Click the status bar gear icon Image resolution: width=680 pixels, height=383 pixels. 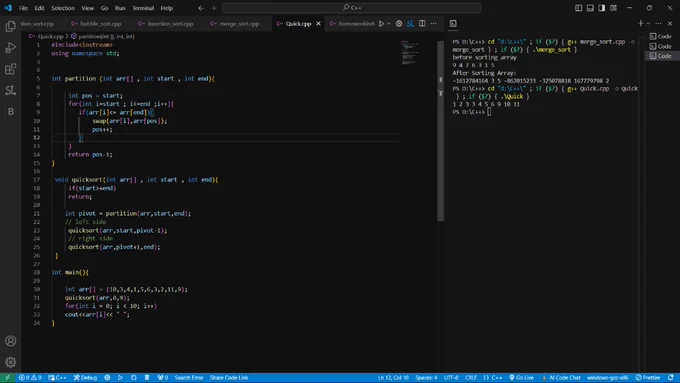tap(107, 377)
